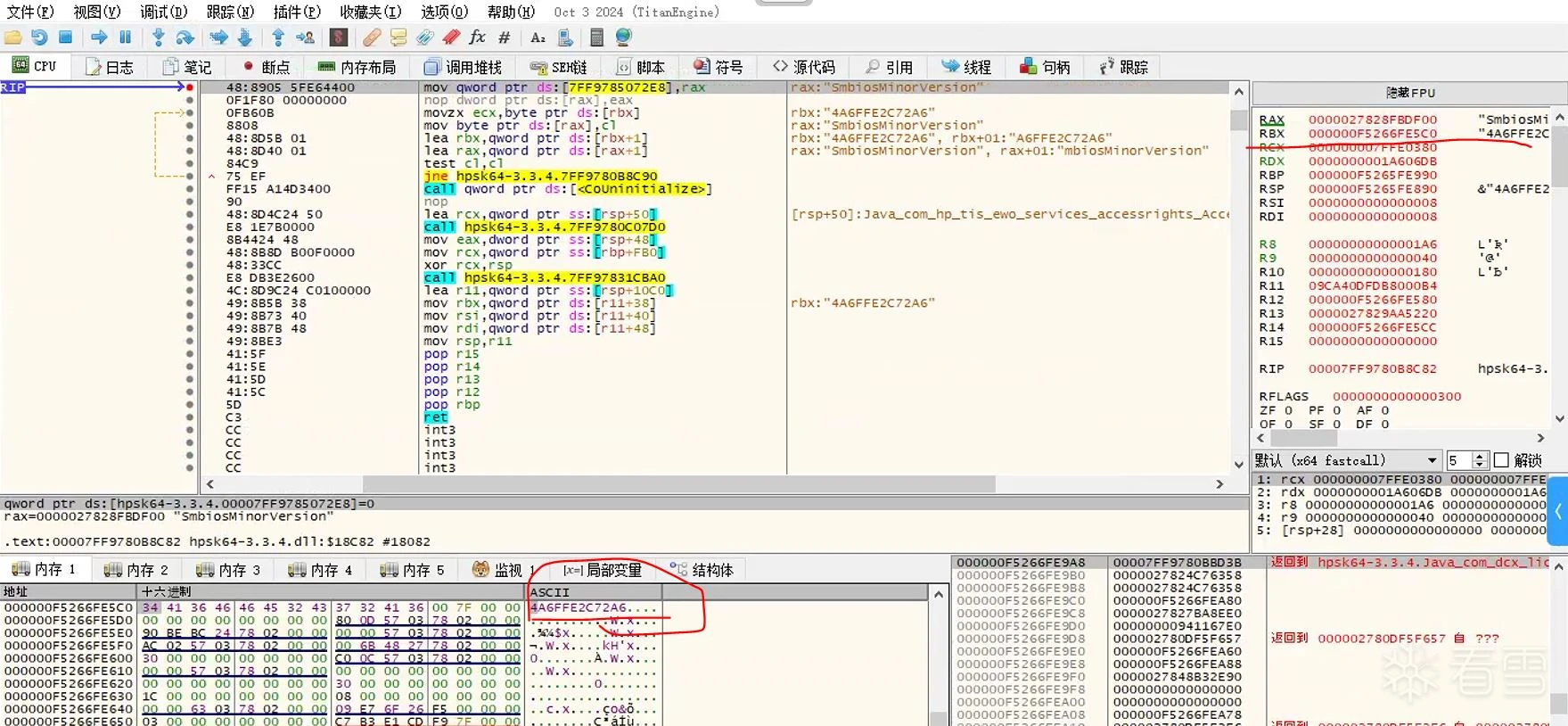Toggle the breakpoint dot at the RIP row
The height and width of the screenshot is (726, 1568).
click(x=189, y=87)
